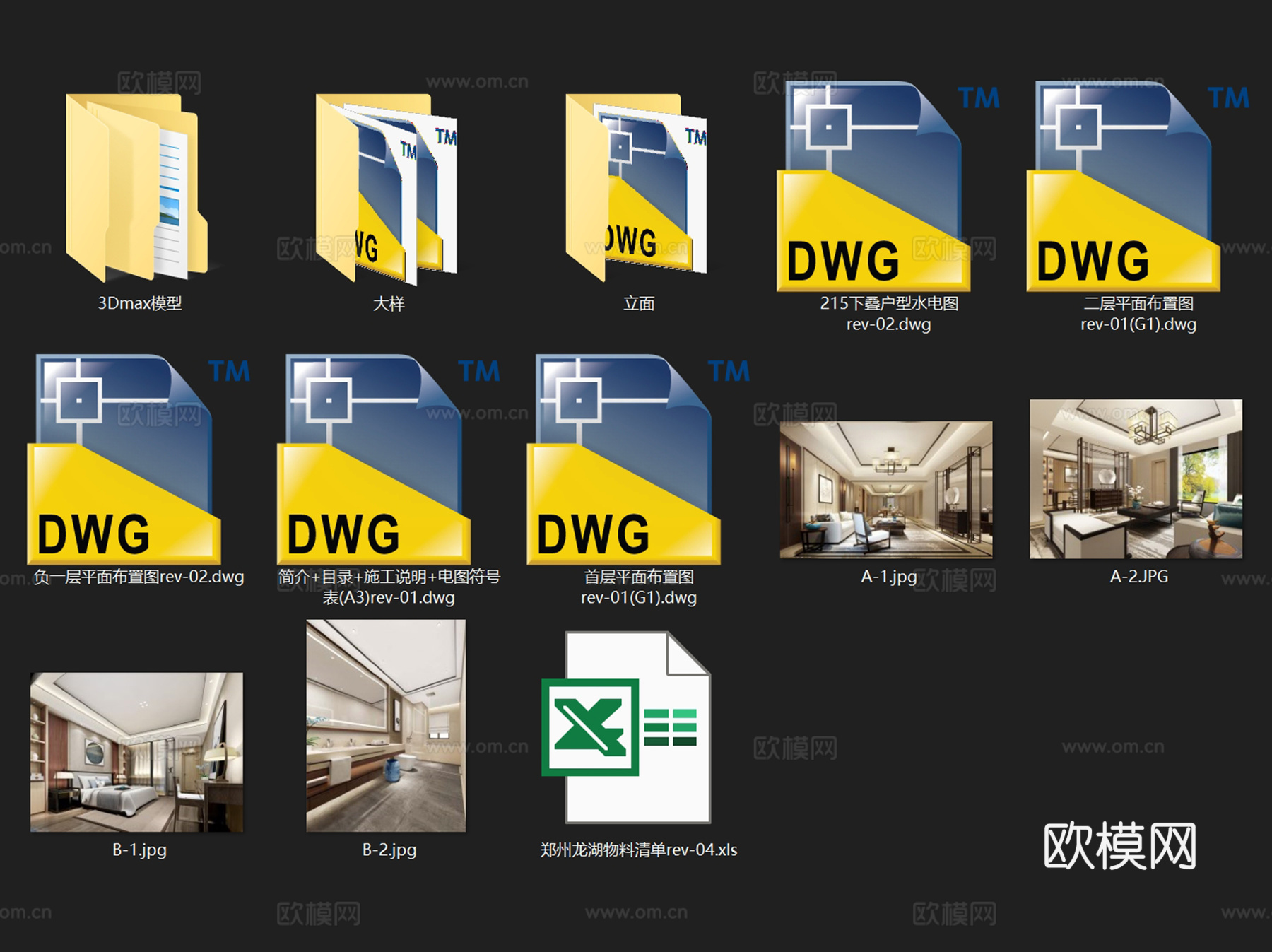The image size is (1272, 952).
Task: Select the A-1.jpg living room thumbnail
Action: pos(886,489)
